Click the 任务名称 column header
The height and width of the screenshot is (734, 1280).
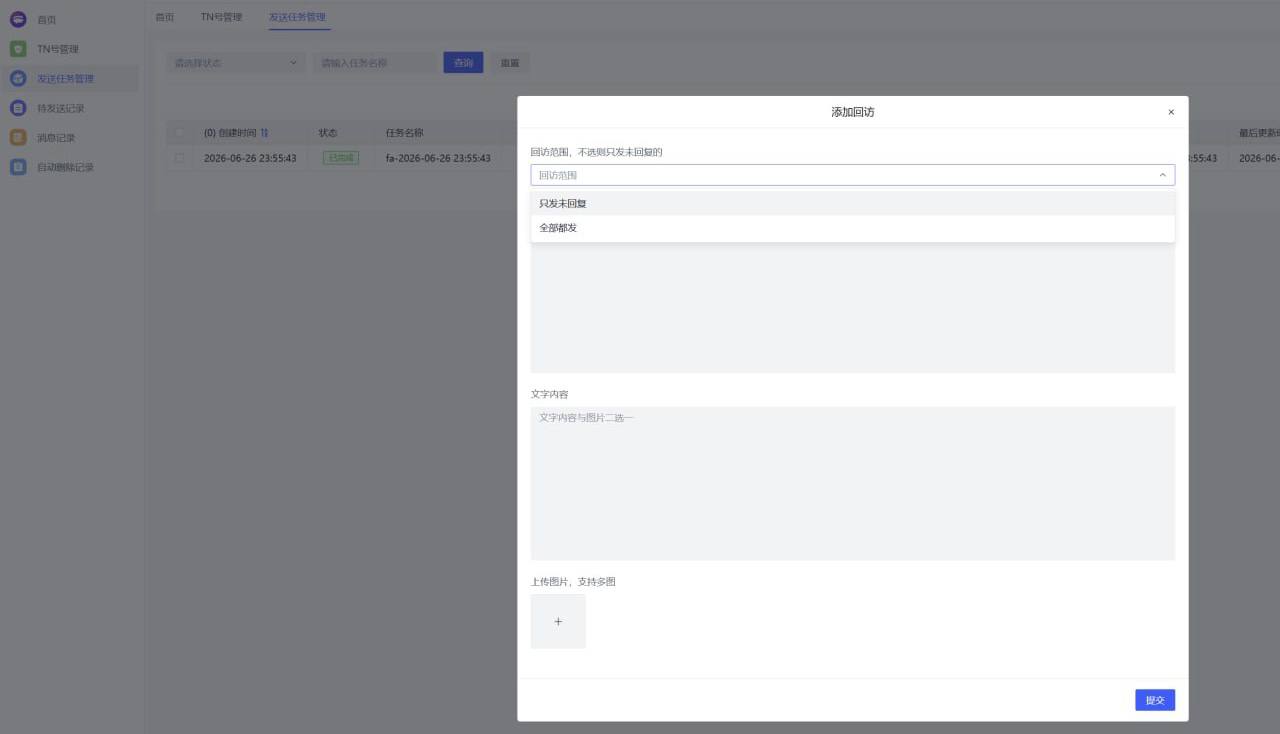pyautogui.click(x=405, y=133)
